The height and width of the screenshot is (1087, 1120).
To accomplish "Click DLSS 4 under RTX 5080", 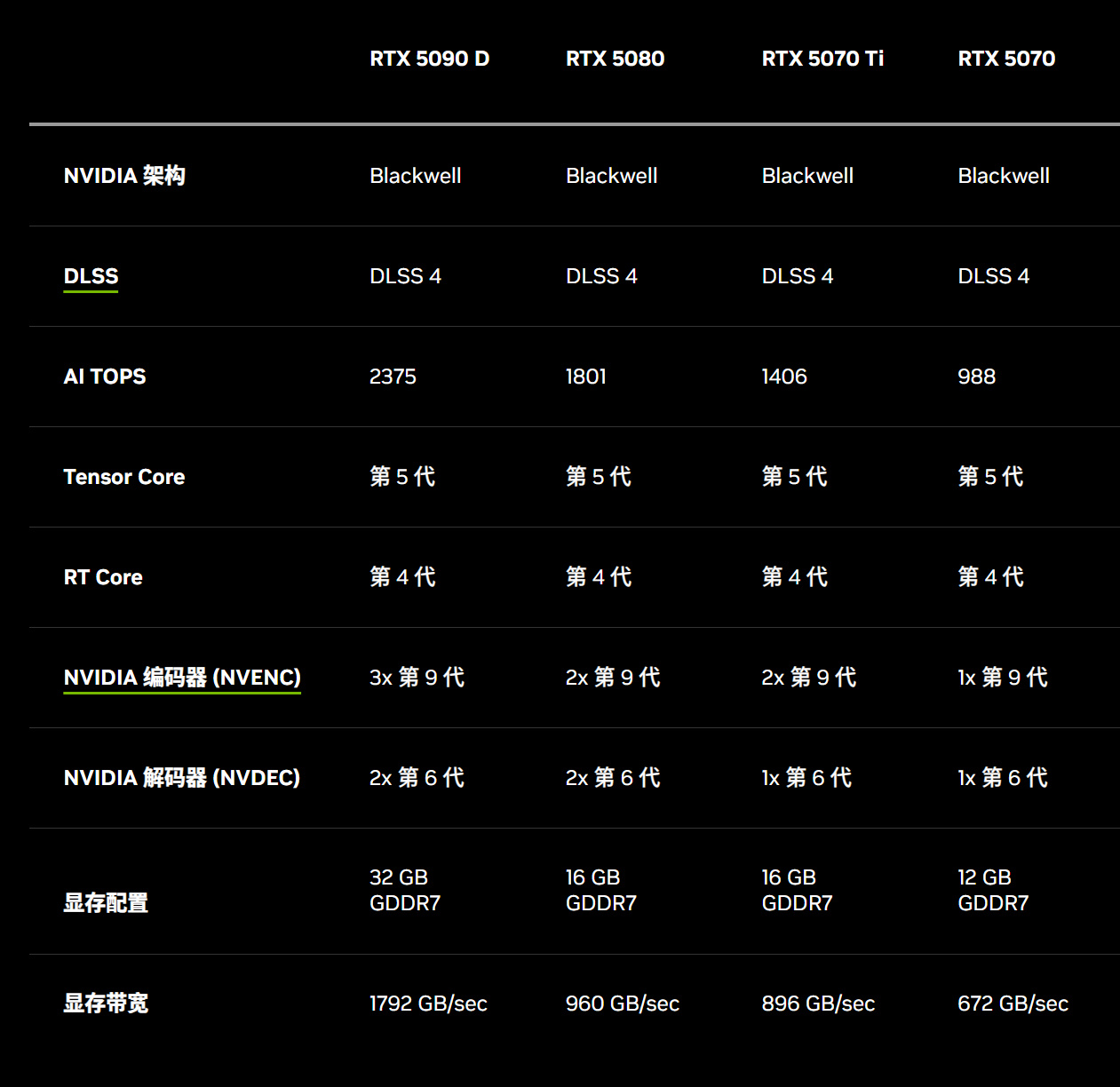I will pos(601,276).
